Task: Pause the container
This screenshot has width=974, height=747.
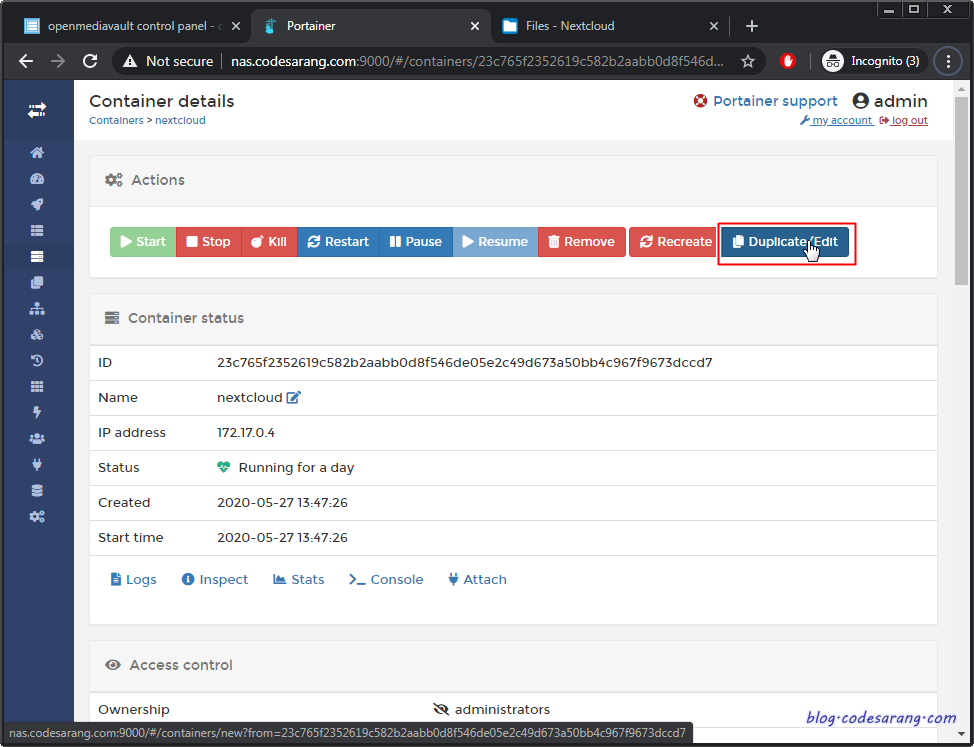Action: (416, 242)
